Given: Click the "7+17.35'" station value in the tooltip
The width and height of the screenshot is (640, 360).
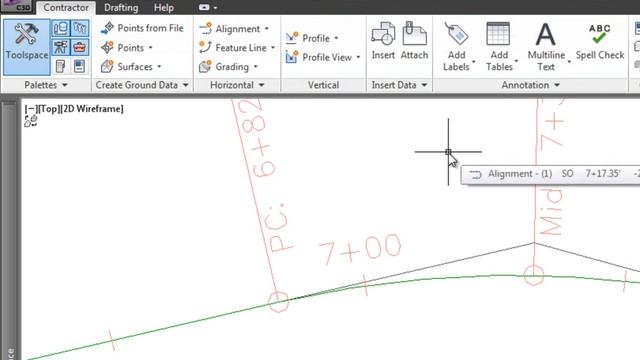Looking at the screenshot, I should tap(603, 174).
